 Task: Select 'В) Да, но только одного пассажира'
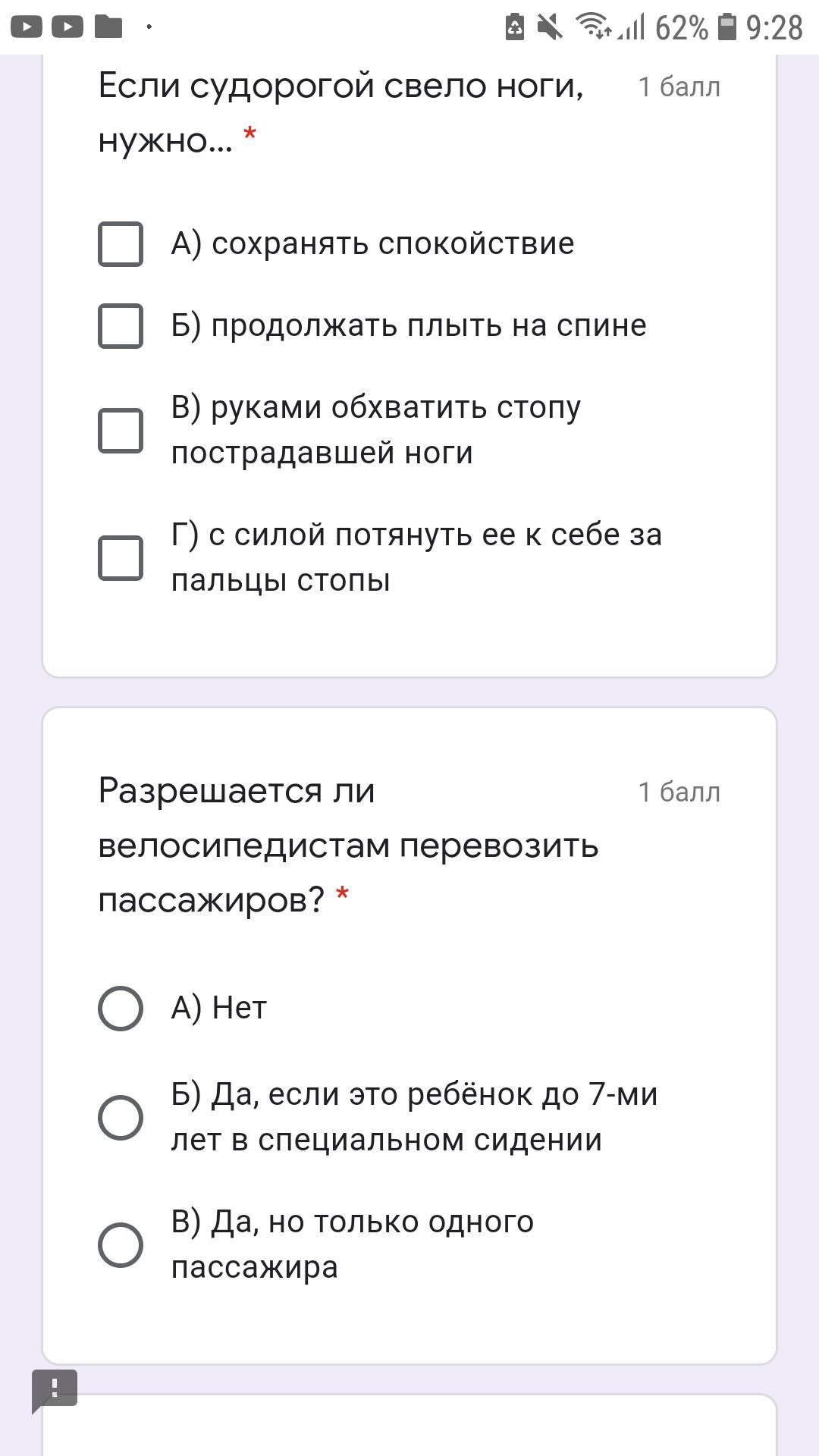[121, 1244]
